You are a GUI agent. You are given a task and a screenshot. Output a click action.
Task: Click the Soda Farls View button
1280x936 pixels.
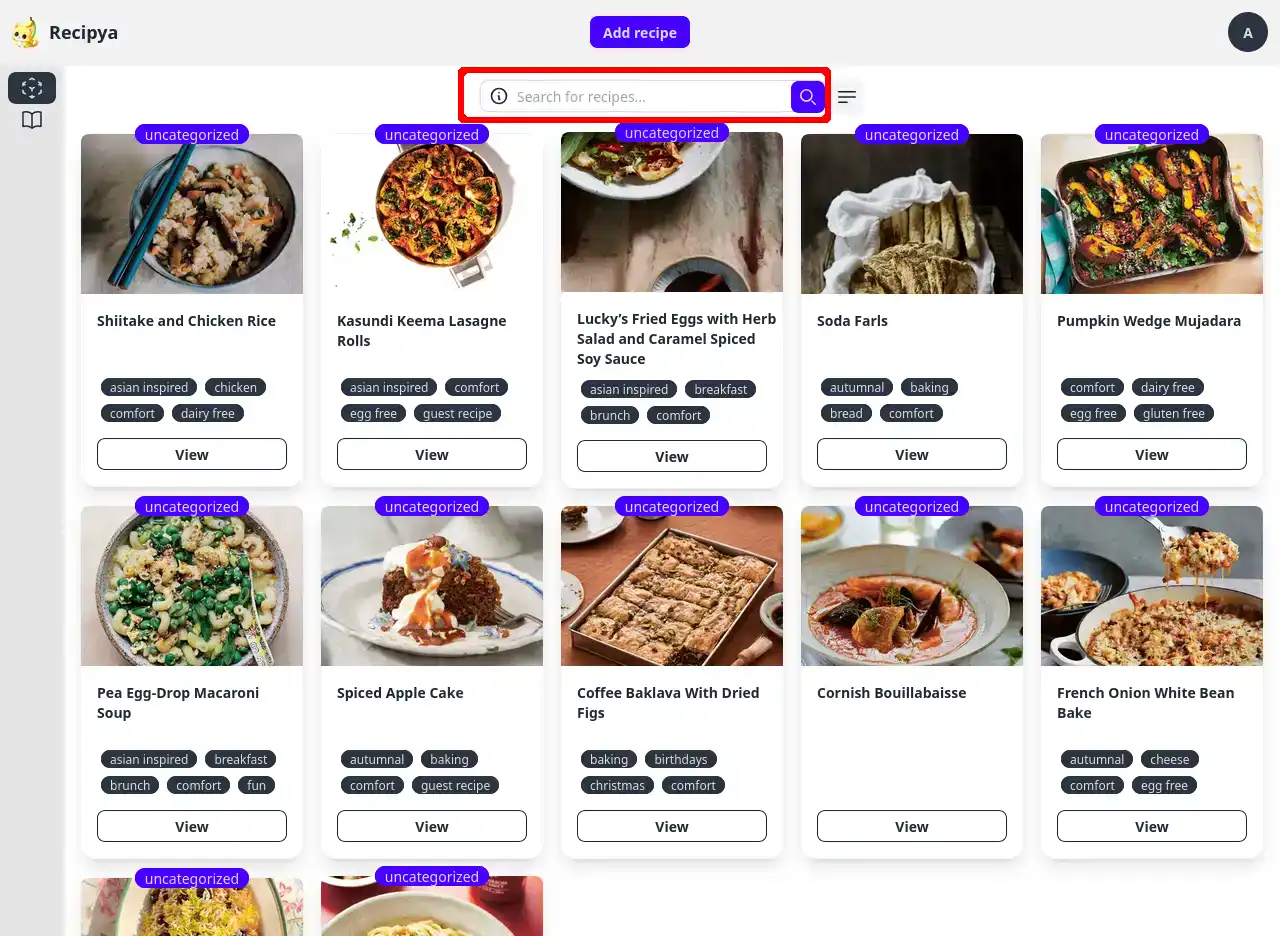tap(912, 454)
